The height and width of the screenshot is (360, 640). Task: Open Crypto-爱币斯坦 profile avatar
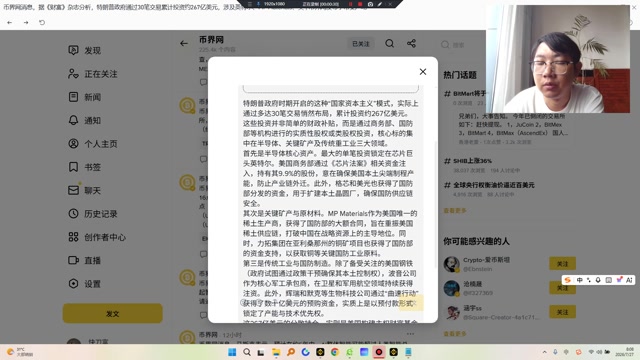click(x=451, y=264)
